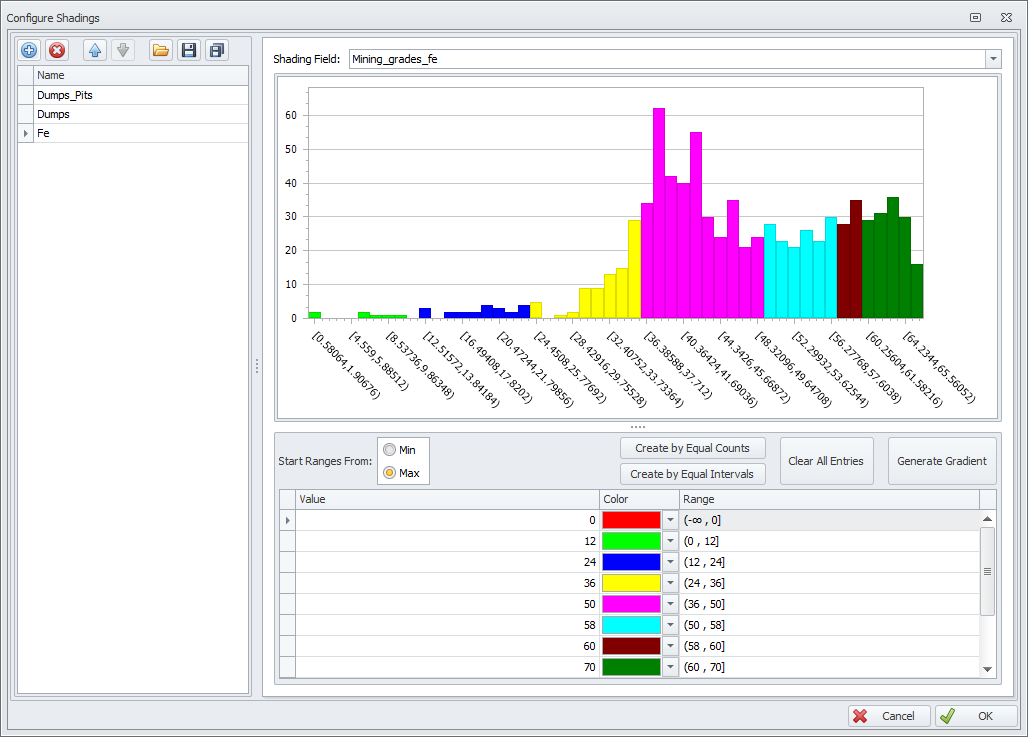Click the greyed move-down arrow icon
This screenshot has height=737, width=1028.
122,50
